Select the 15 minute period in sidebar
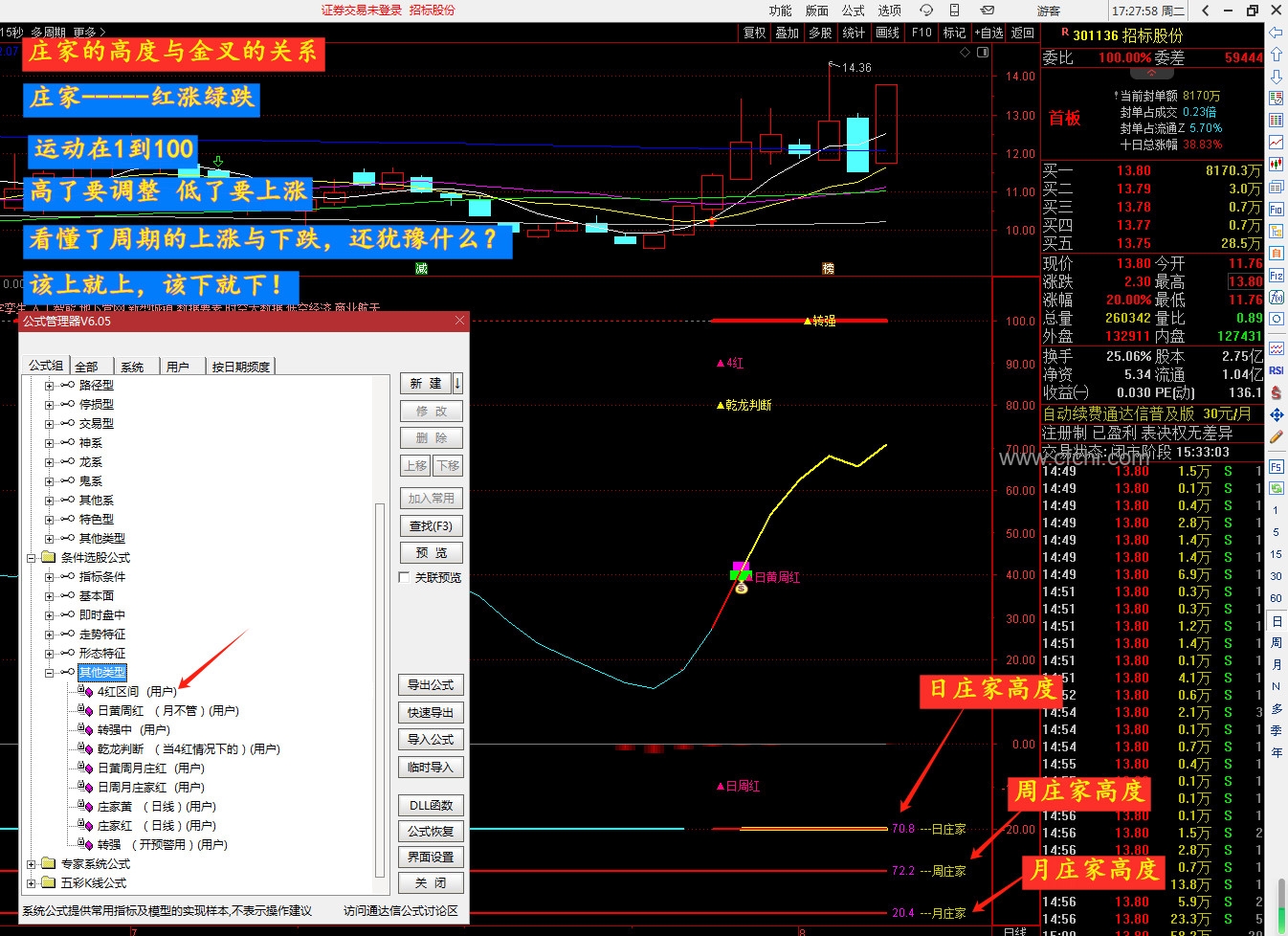The image size is (1288, 936). click(1276, 554)
